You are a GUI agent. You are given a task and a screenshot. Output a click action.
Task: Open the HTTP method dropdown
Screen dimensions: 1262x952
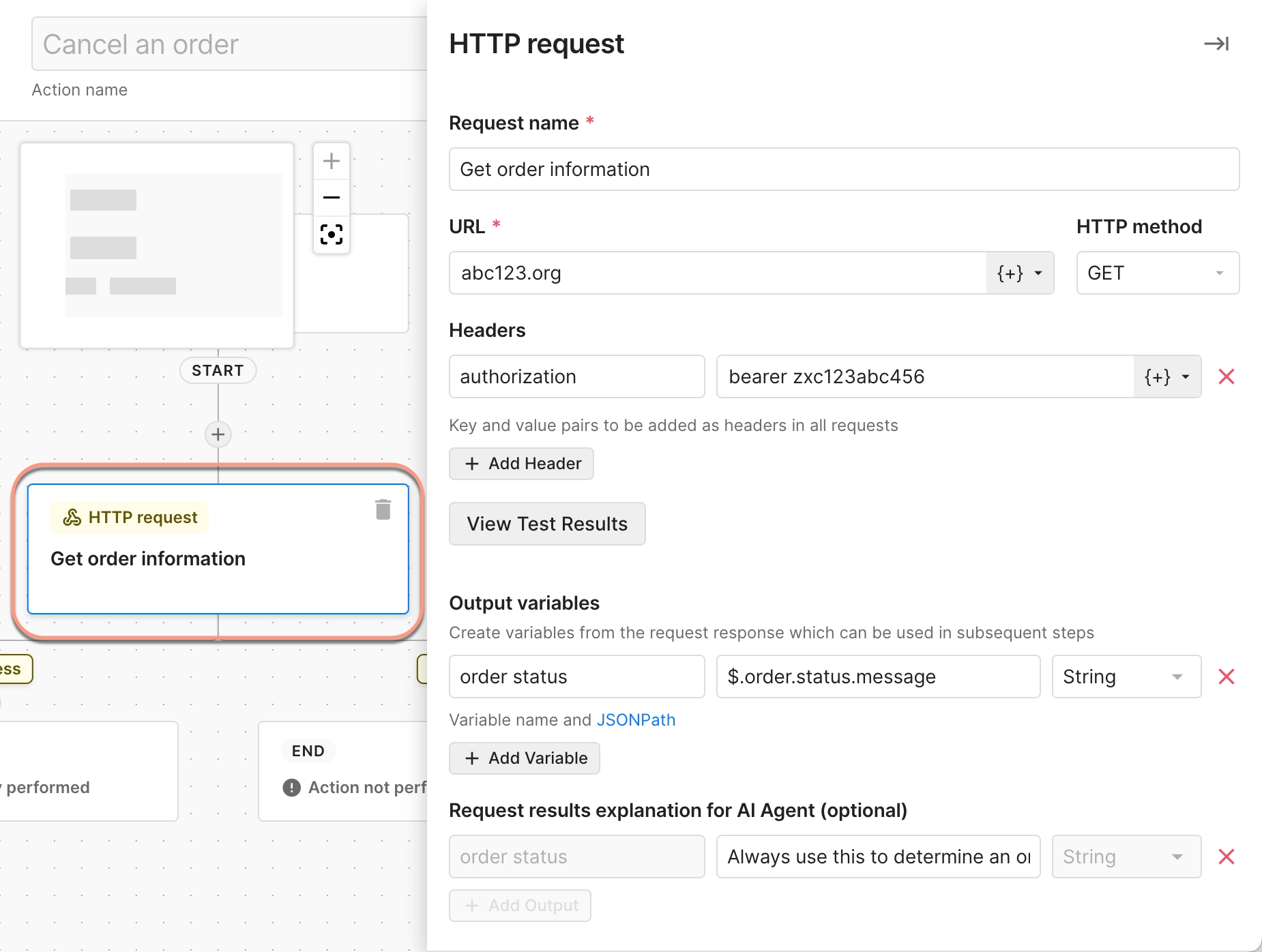[x=1157, y=273]
